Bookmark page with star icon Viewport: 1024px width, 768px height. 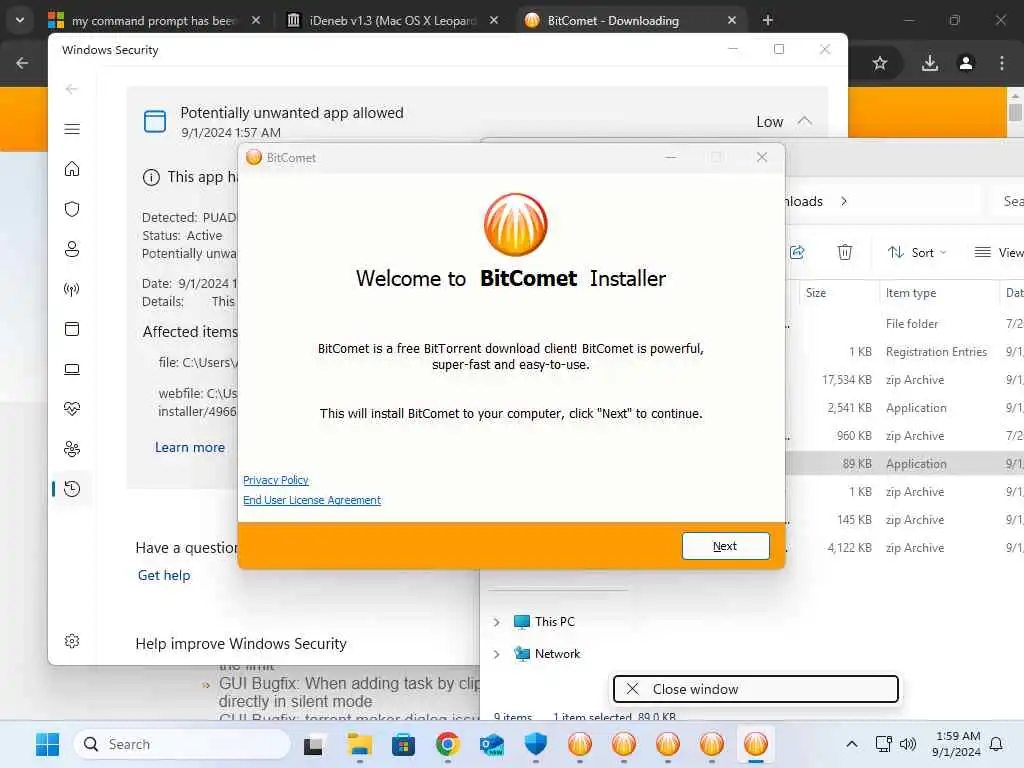(x=880, y=63)
